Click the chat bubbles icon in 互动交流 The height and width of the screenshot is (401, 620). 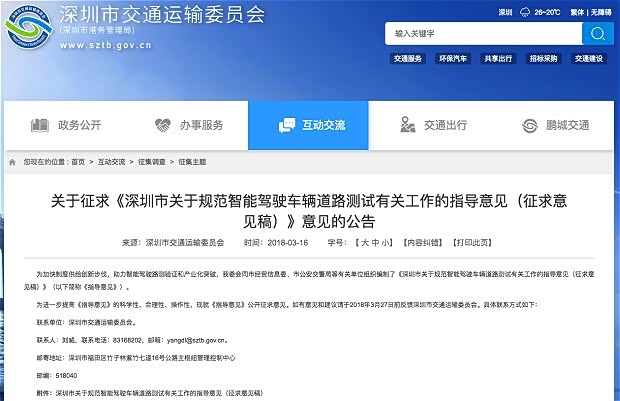(287, 125)
